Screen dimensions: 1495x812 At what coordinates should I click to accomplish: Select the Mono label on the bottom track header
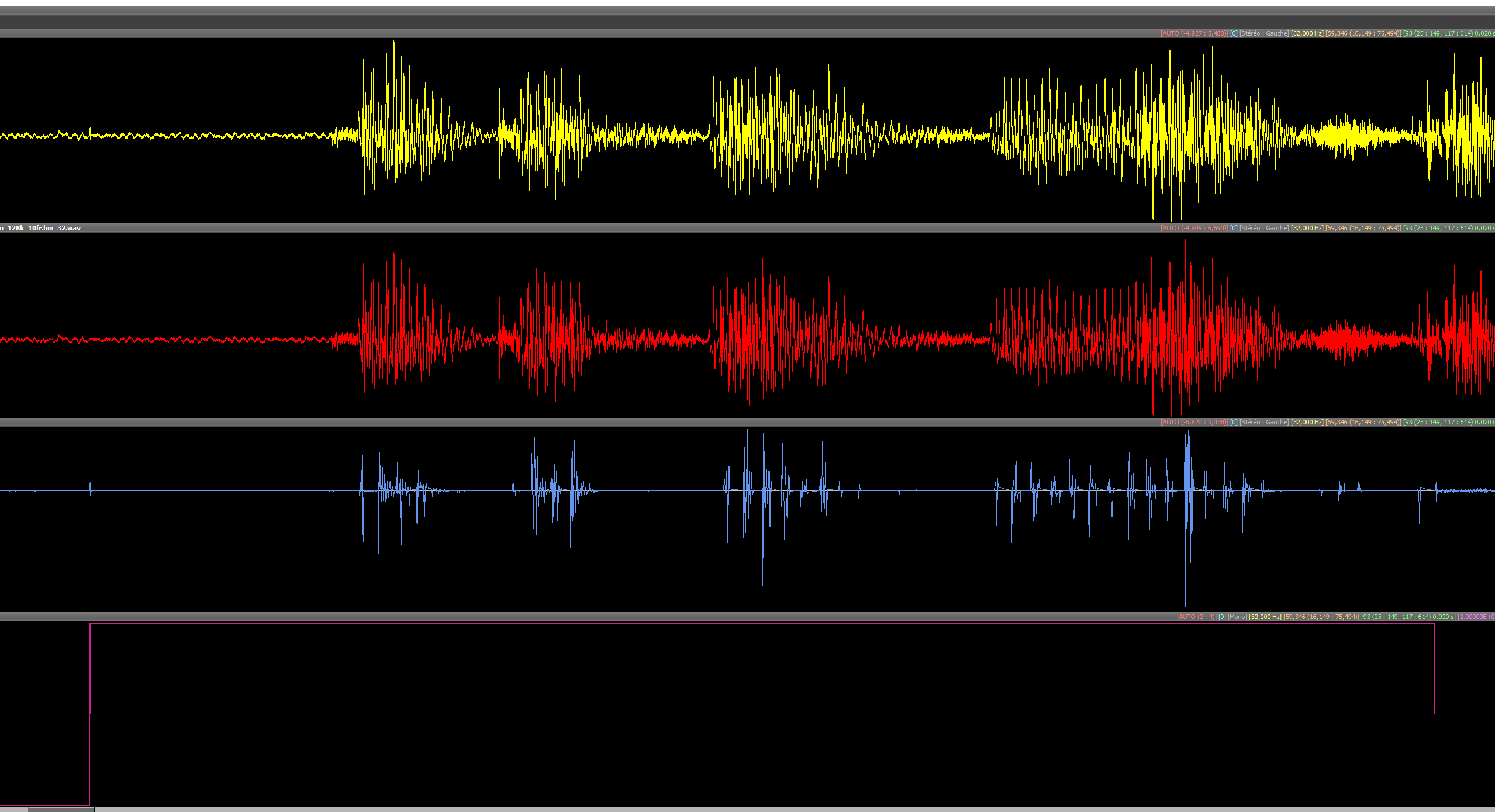tap(1237, 617)
